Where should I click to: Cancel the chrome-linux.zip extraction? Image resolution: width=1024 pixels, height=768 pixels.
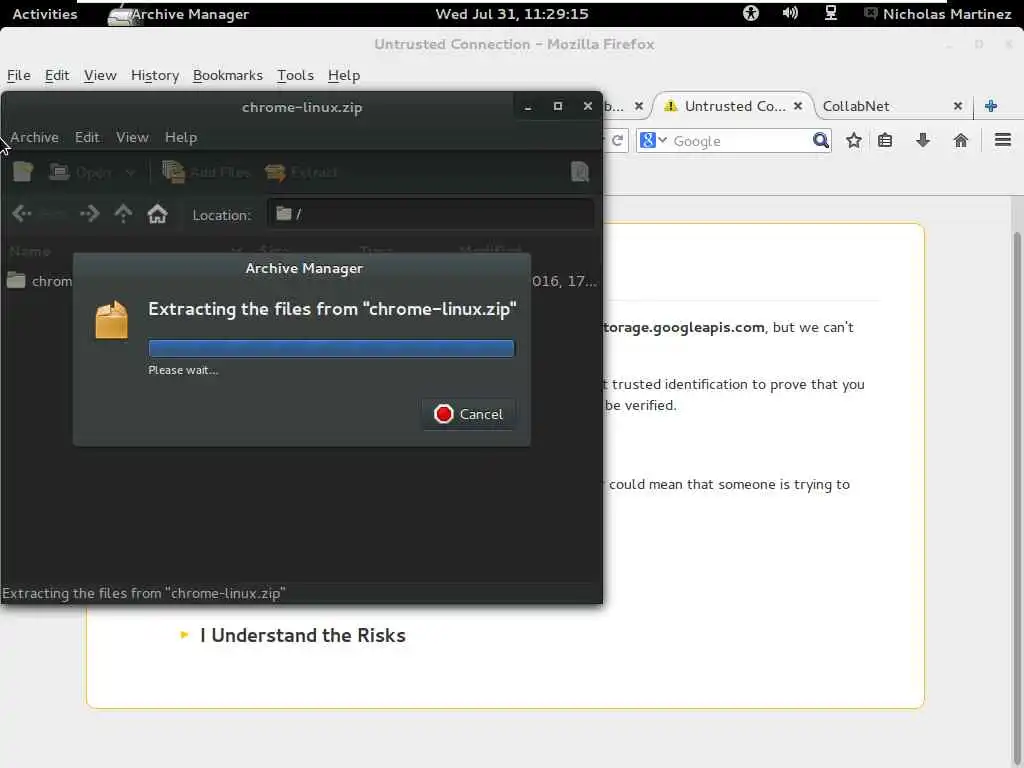[x=468, y=414]
